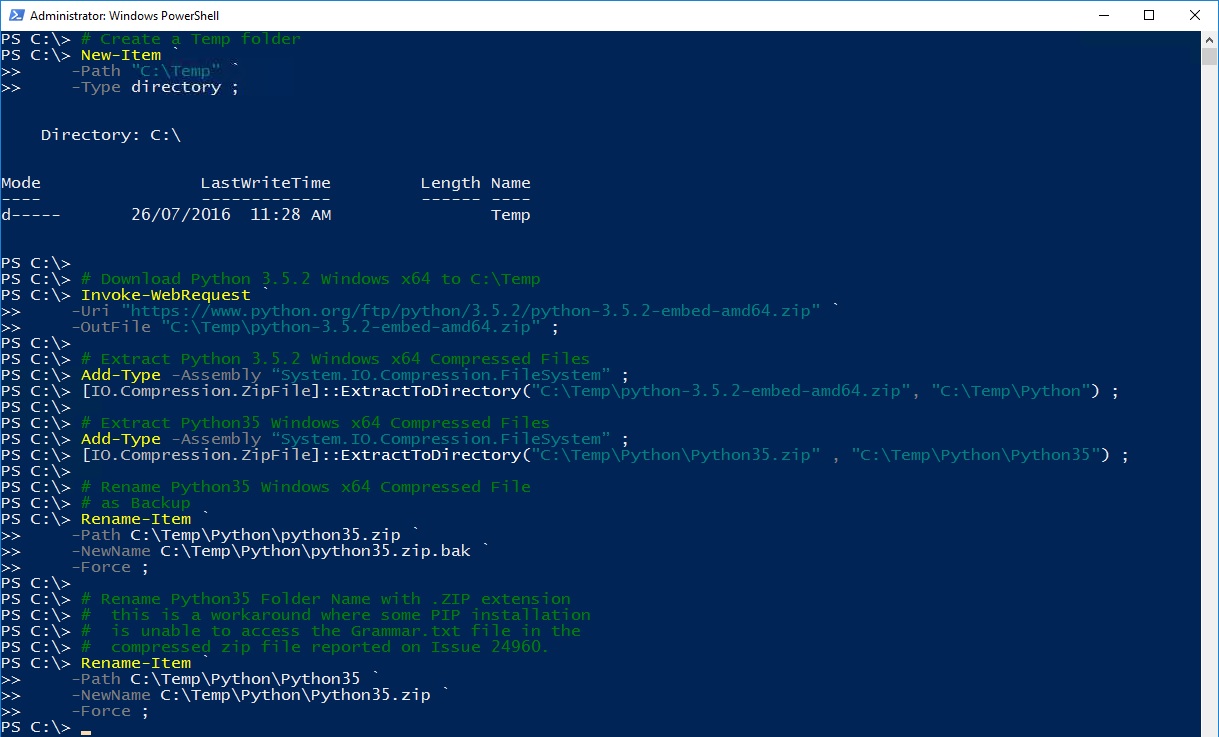Click the 'd-----' mode value

[31, 215]
